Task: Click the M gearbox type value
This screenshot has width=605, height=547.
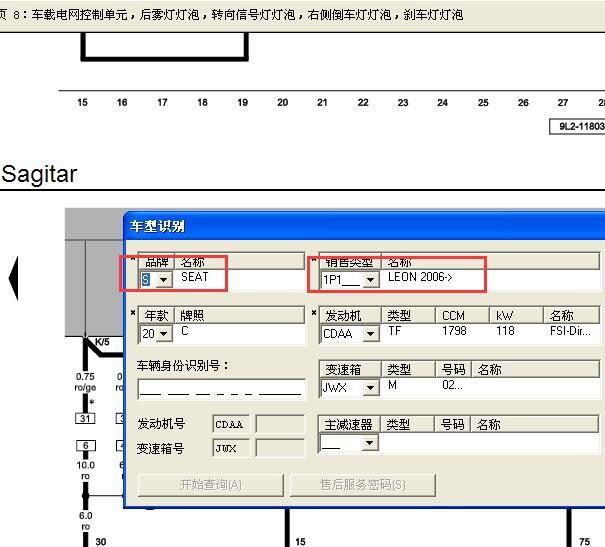Action: click(392, 385)
